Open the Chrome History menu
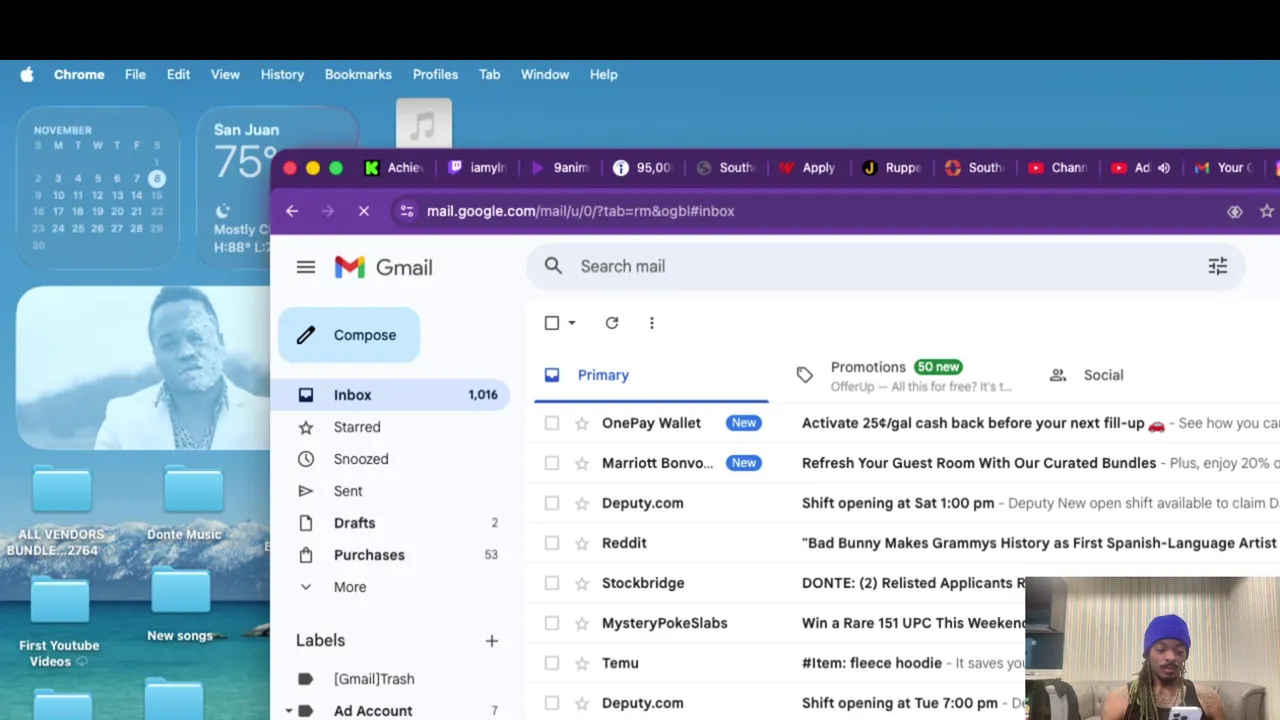Screen dimensions: 1280x720 point(282,74)
